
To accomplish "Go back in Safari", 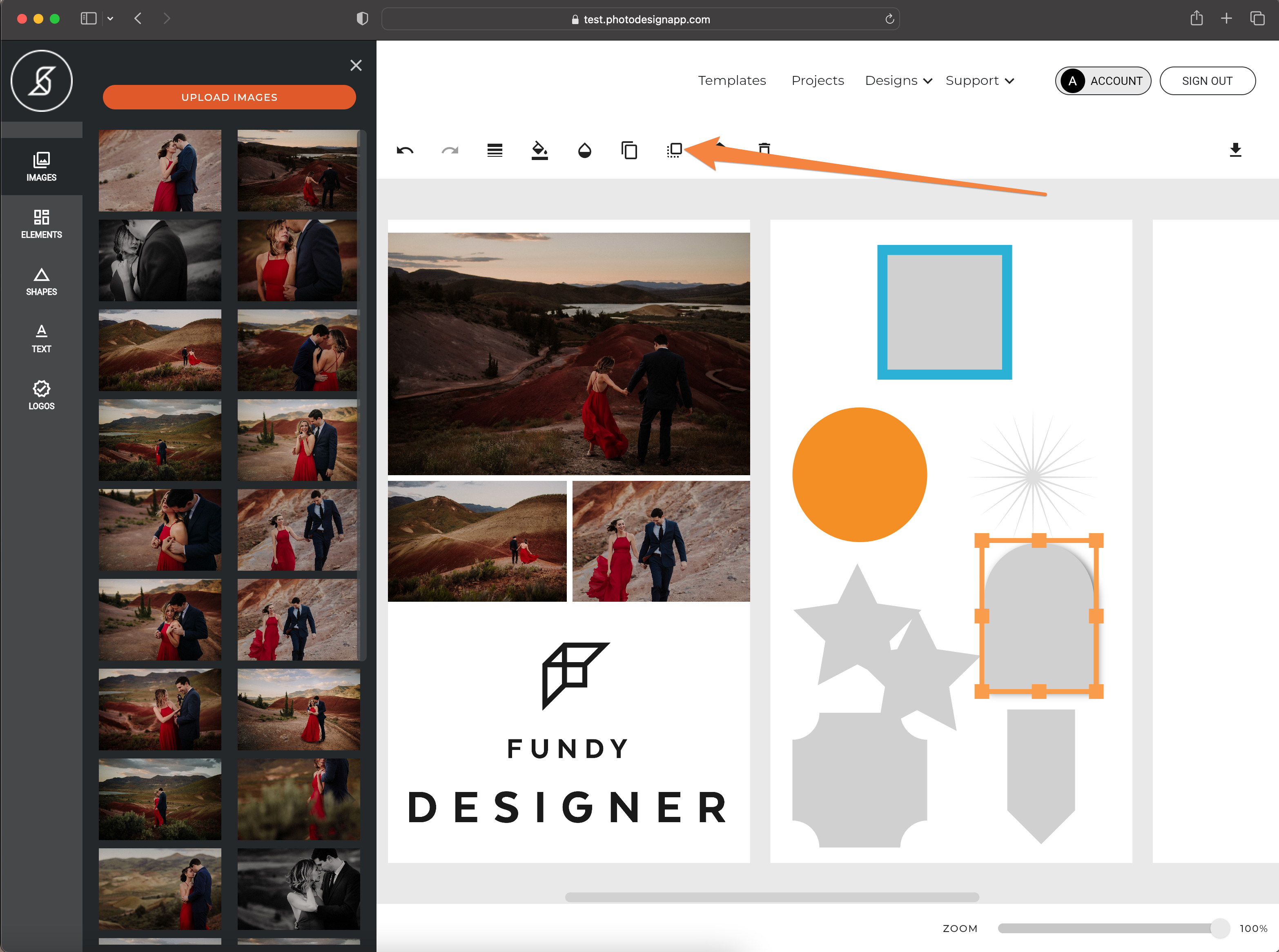I will coord(138,18).
